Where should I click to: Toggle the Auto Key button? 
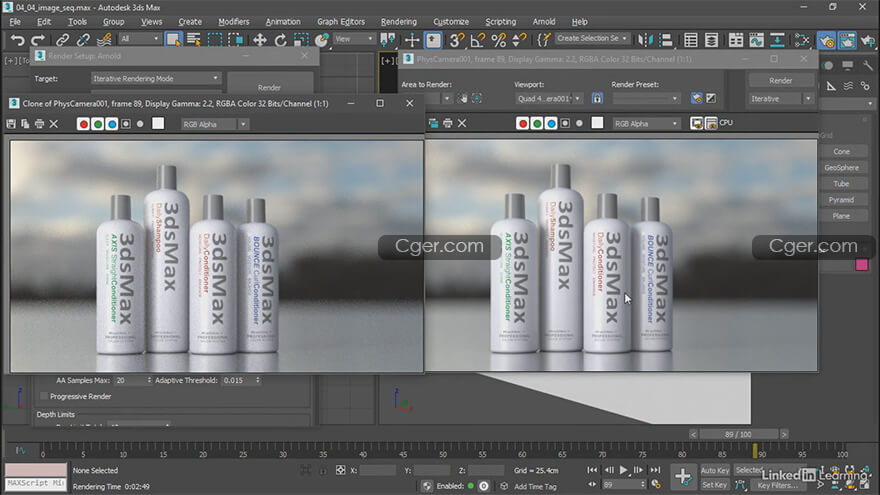(x=715, y=471)
